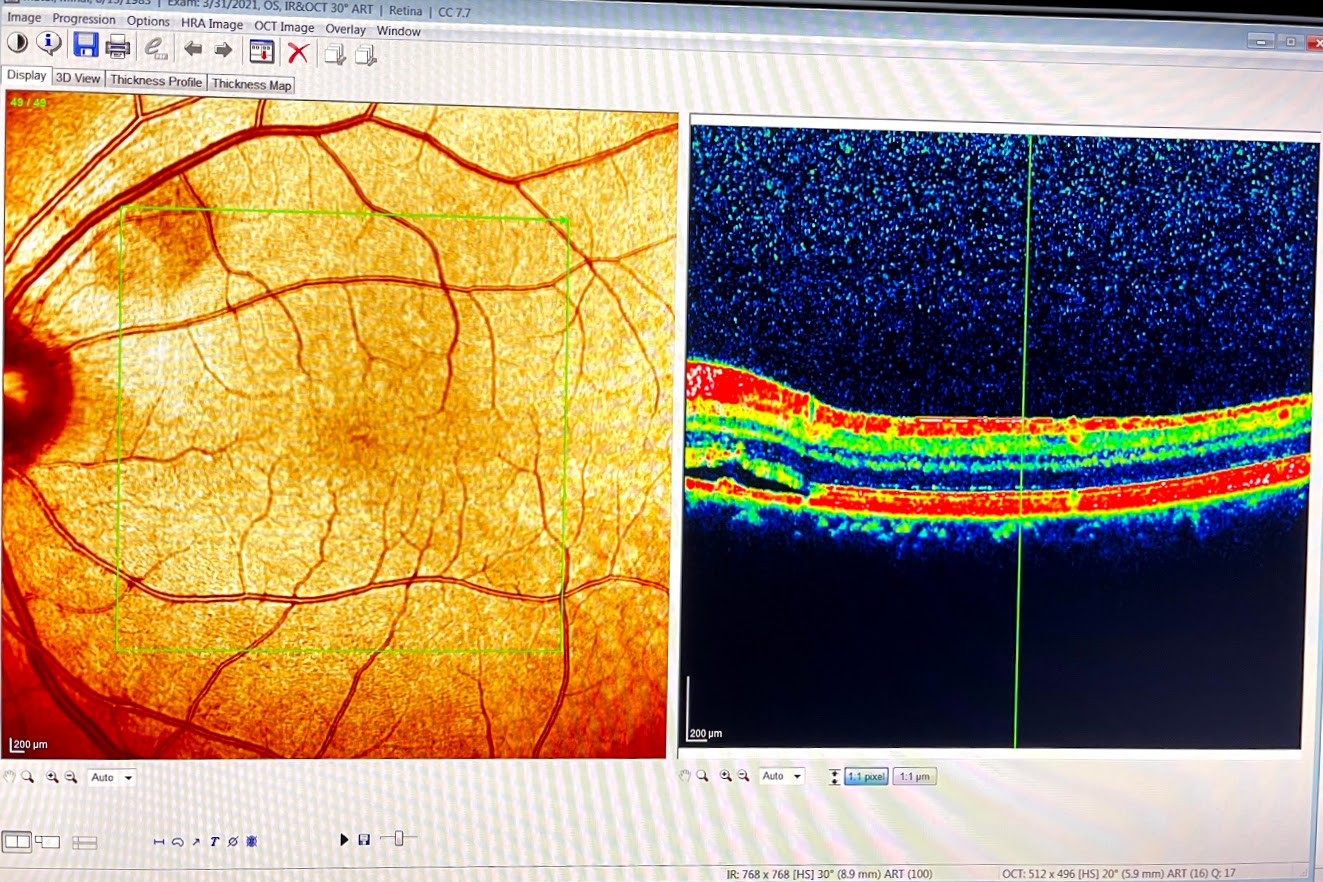
Task: Select the arrow annotation tool
Action: coord(196,842)
